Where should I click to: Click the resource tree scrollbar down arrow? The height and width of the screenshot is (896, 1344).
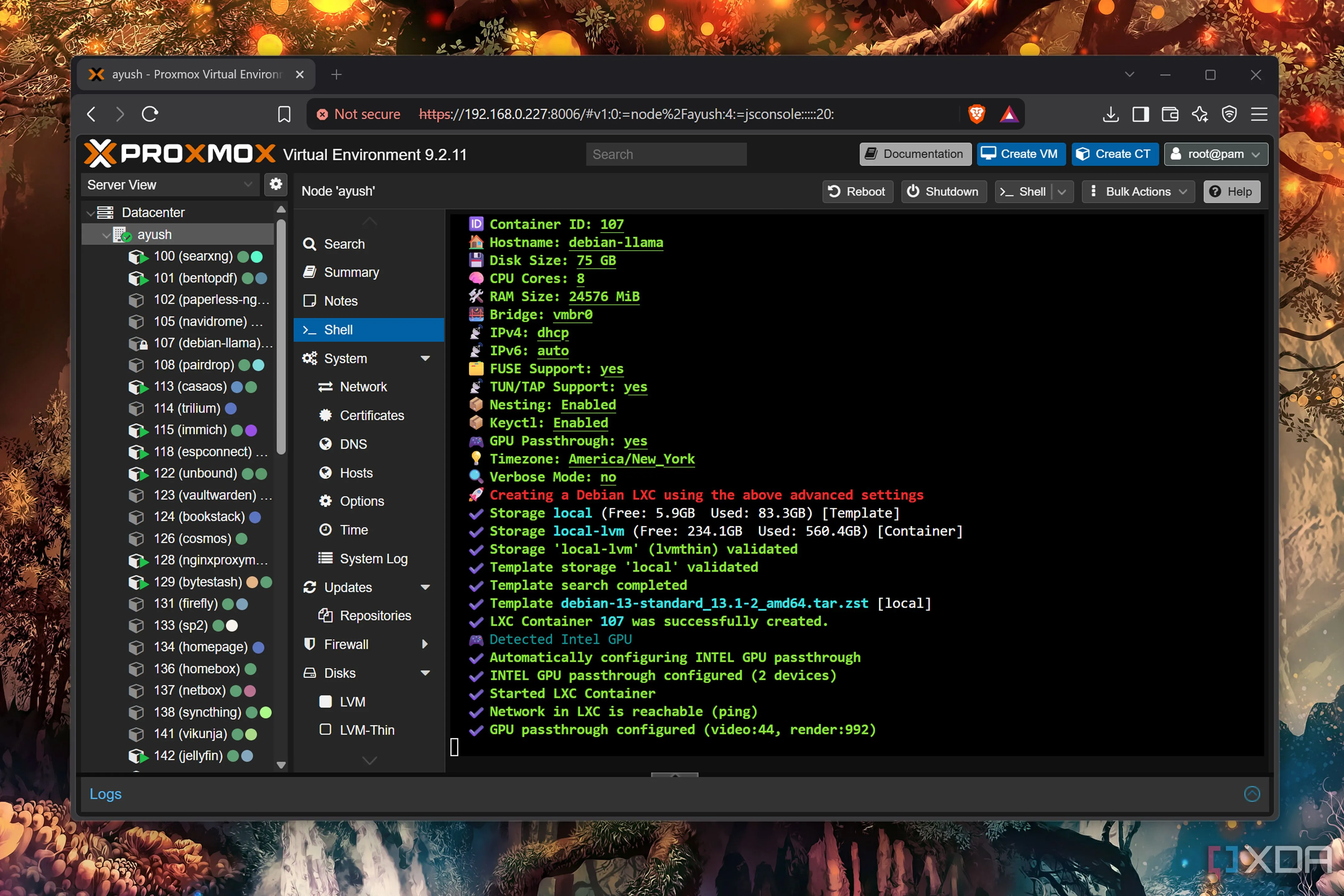281,765
